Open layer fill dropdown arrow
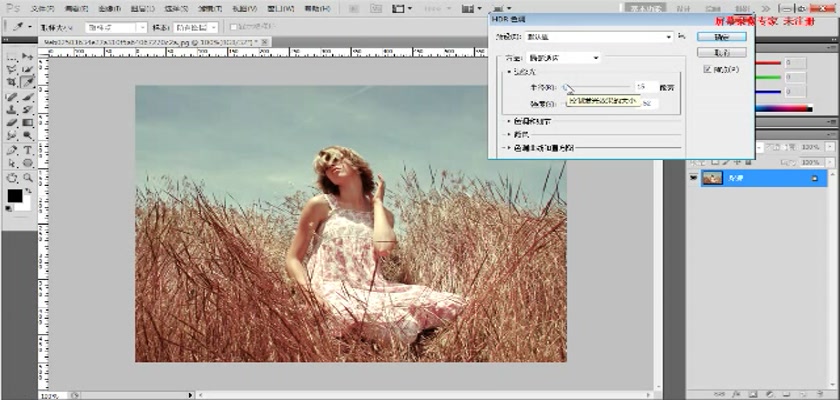The image size is (840, 400). [830, 162]
